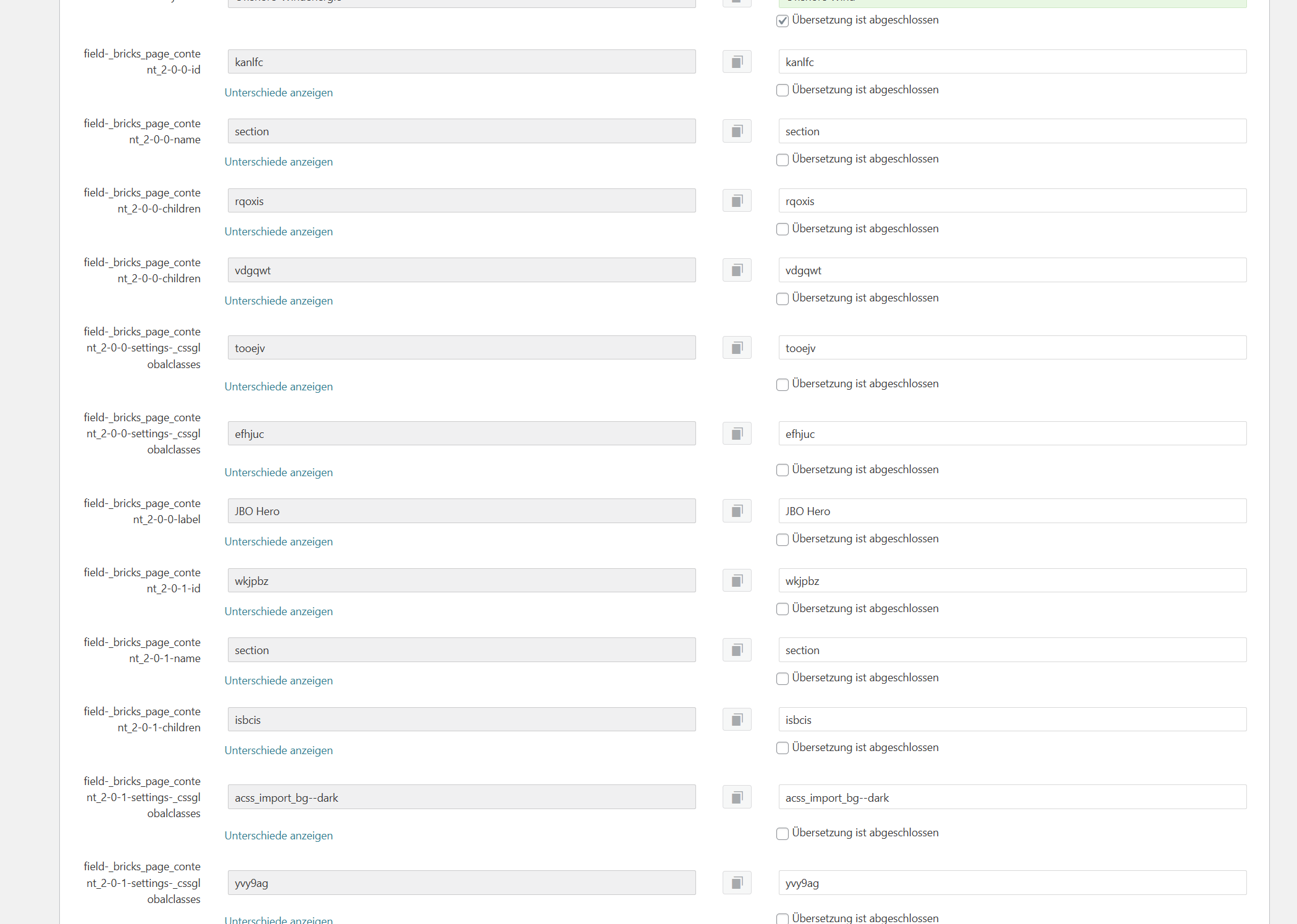Image resolution: width=1297 pixels, height=924 pixels.
Task: Copy original text for rqoxis row
Action: click(x=737, y=201)
